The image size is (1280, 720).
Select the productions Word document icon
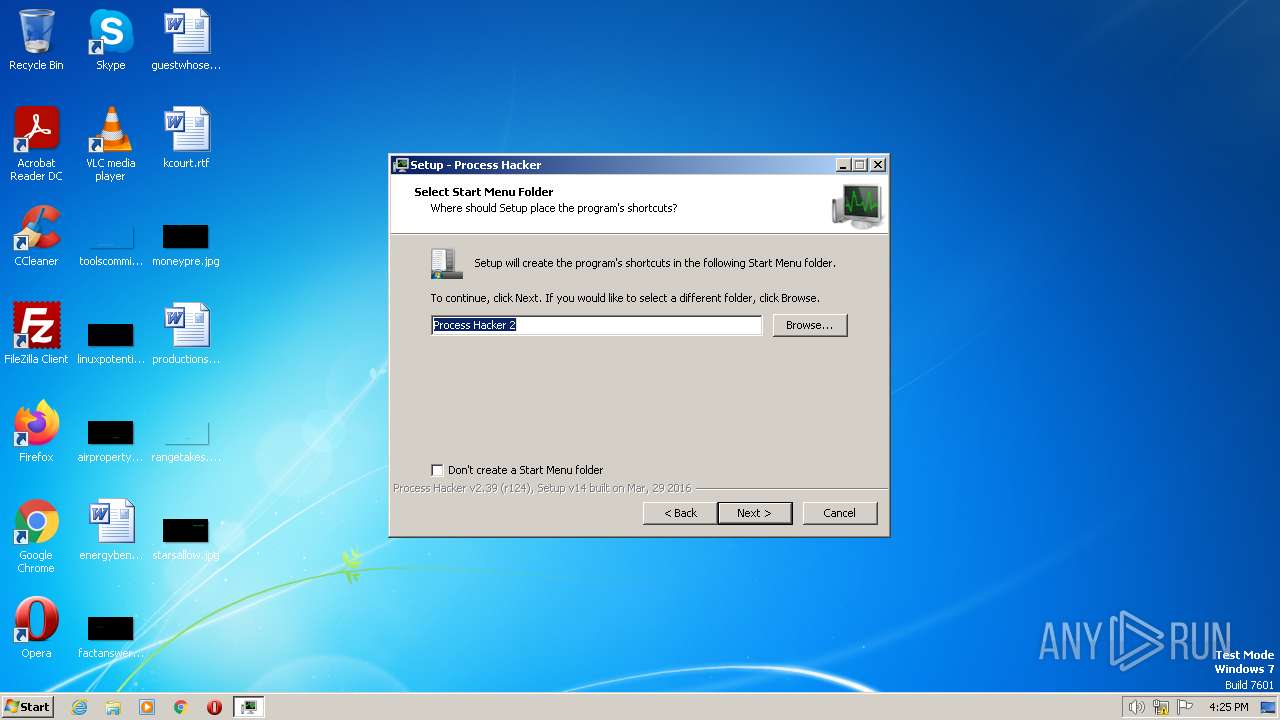[x=186, y=334]
